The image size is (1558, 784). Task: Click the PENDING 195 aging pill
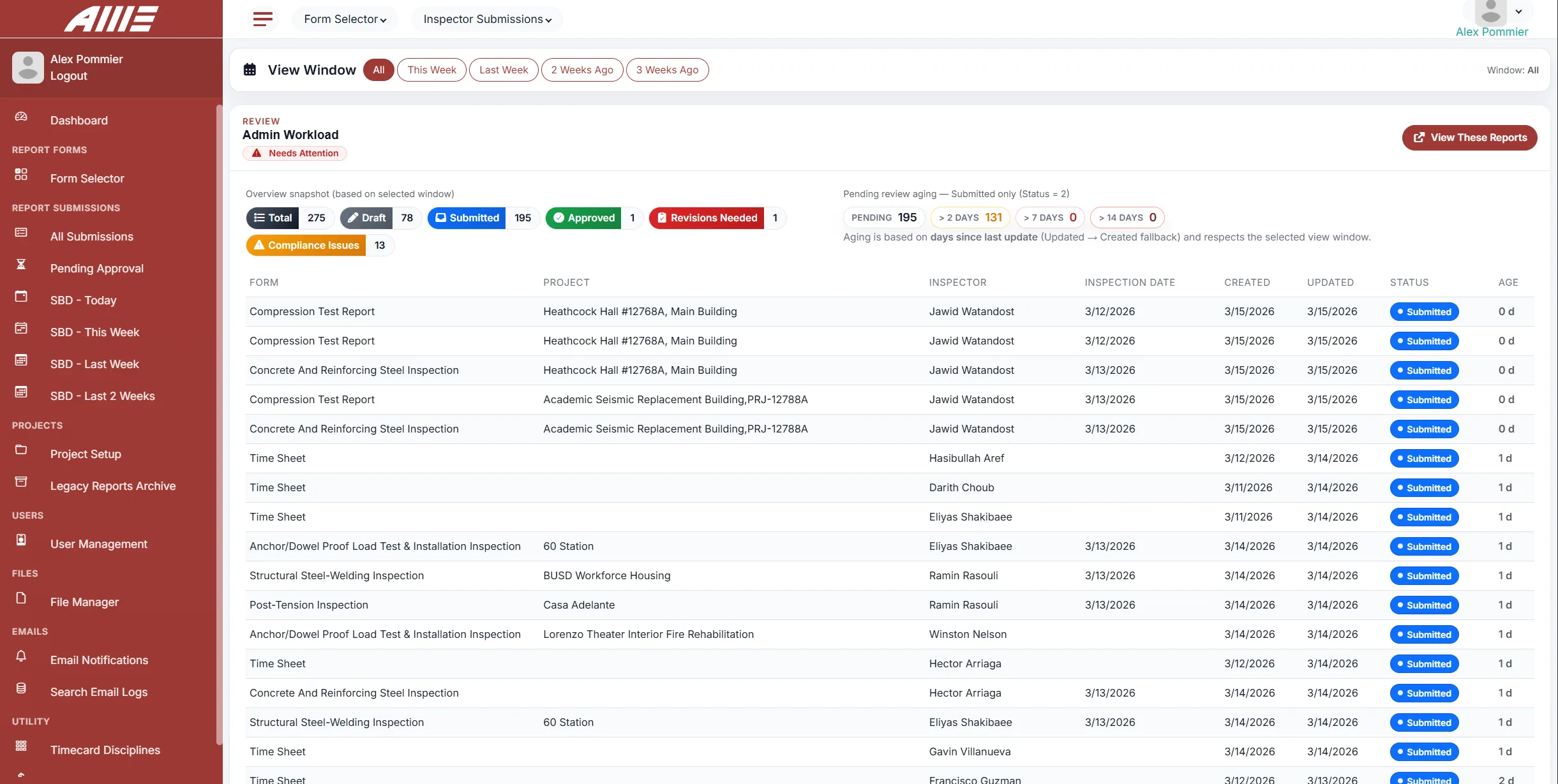(x=884, y=218)
